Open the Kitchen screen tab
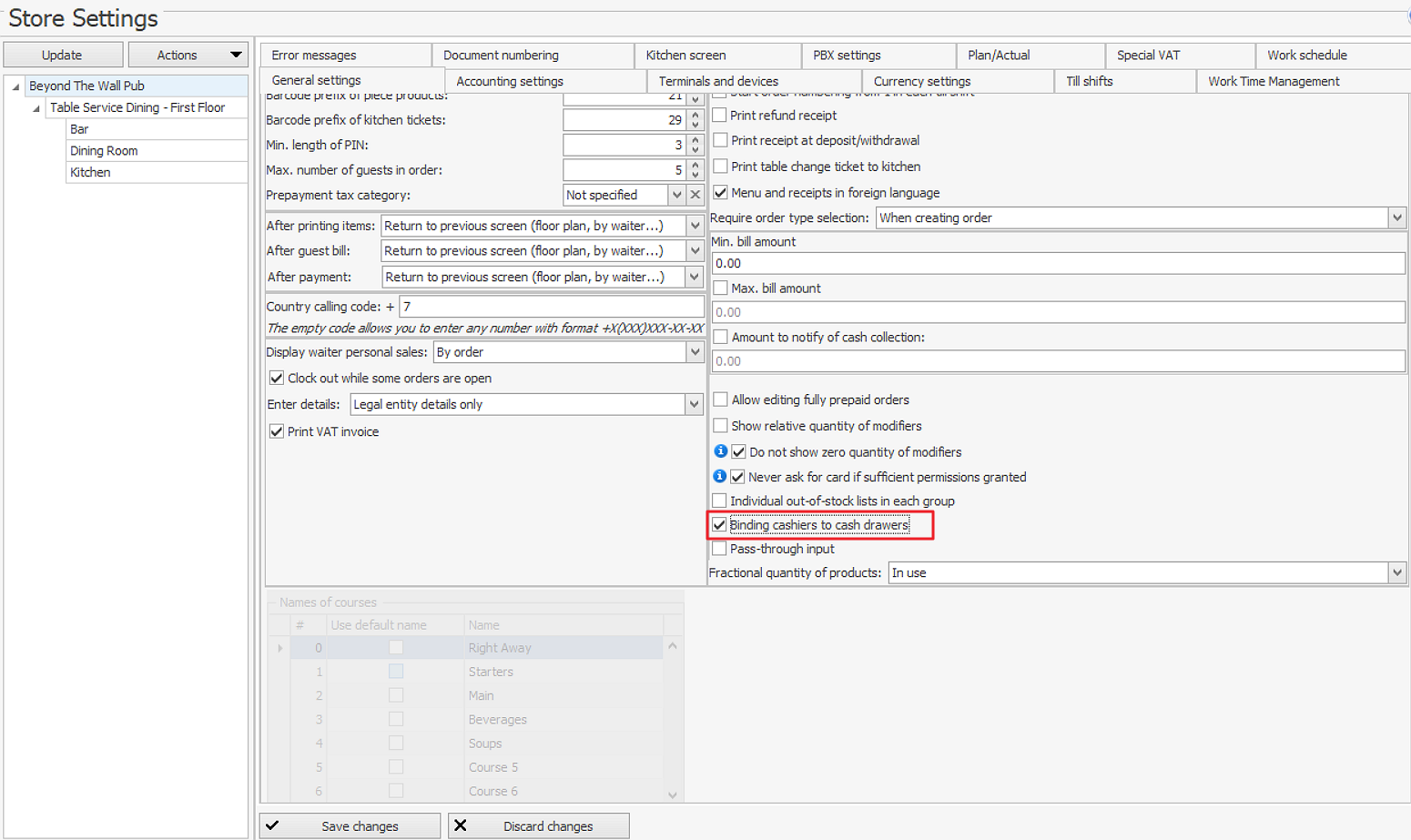This screenshot has width=1411, height=840. click(685, 56)
